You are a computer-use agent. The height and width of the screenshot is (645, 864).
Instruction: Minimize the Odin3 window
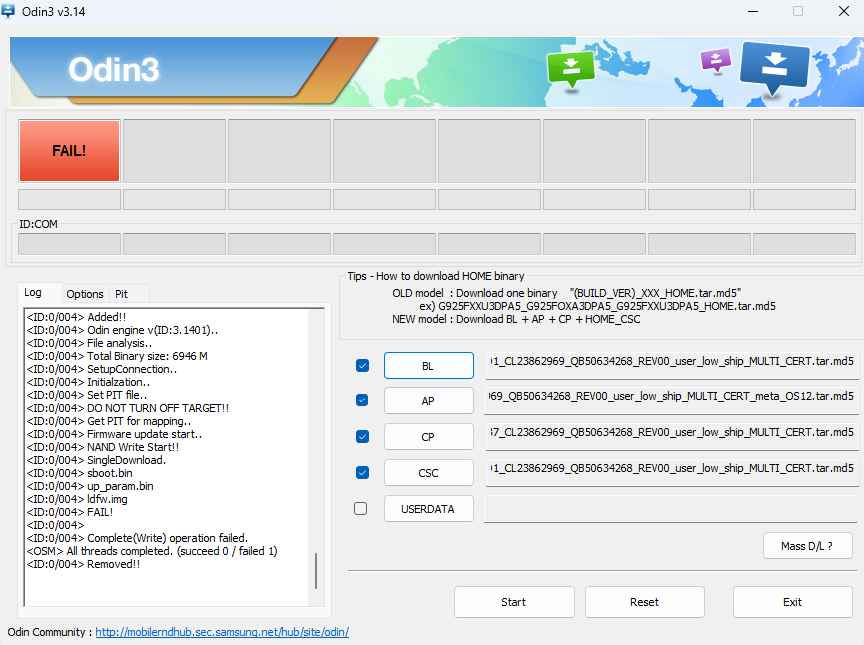point(753,11)
